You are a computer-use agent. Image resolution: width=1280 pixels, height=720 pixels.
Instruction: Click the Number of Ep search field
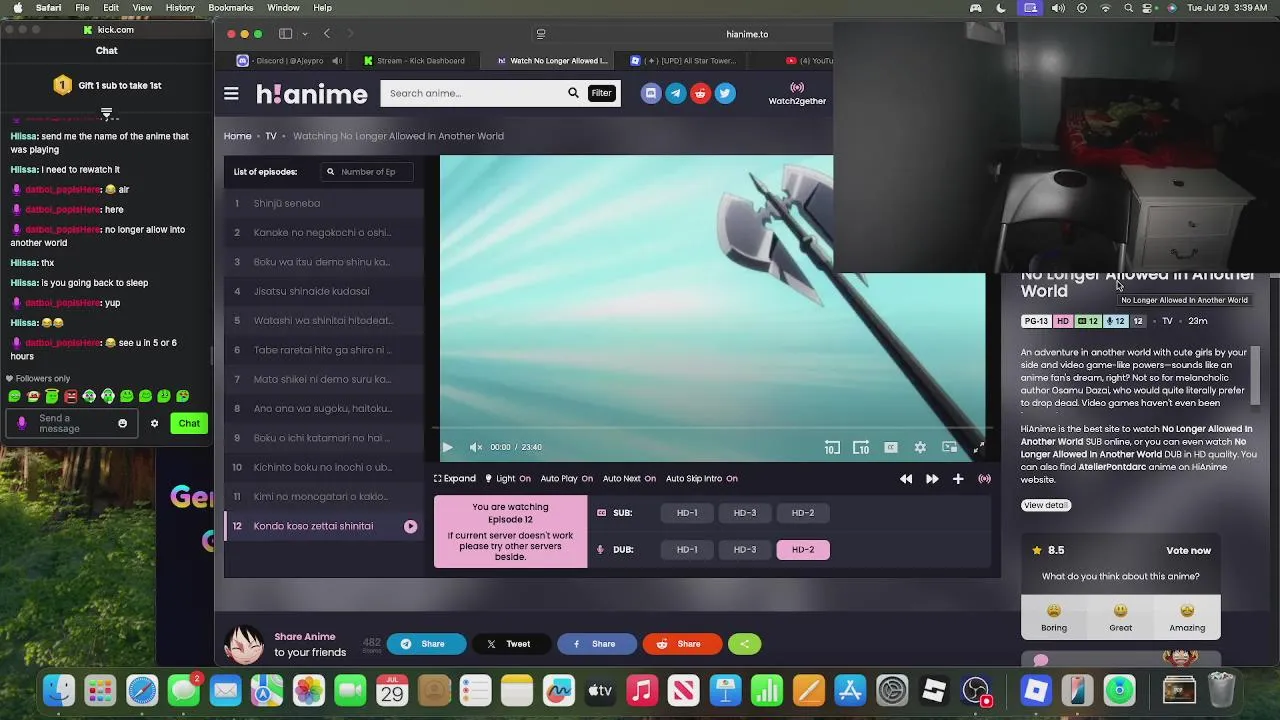click(x=368, y=172)
